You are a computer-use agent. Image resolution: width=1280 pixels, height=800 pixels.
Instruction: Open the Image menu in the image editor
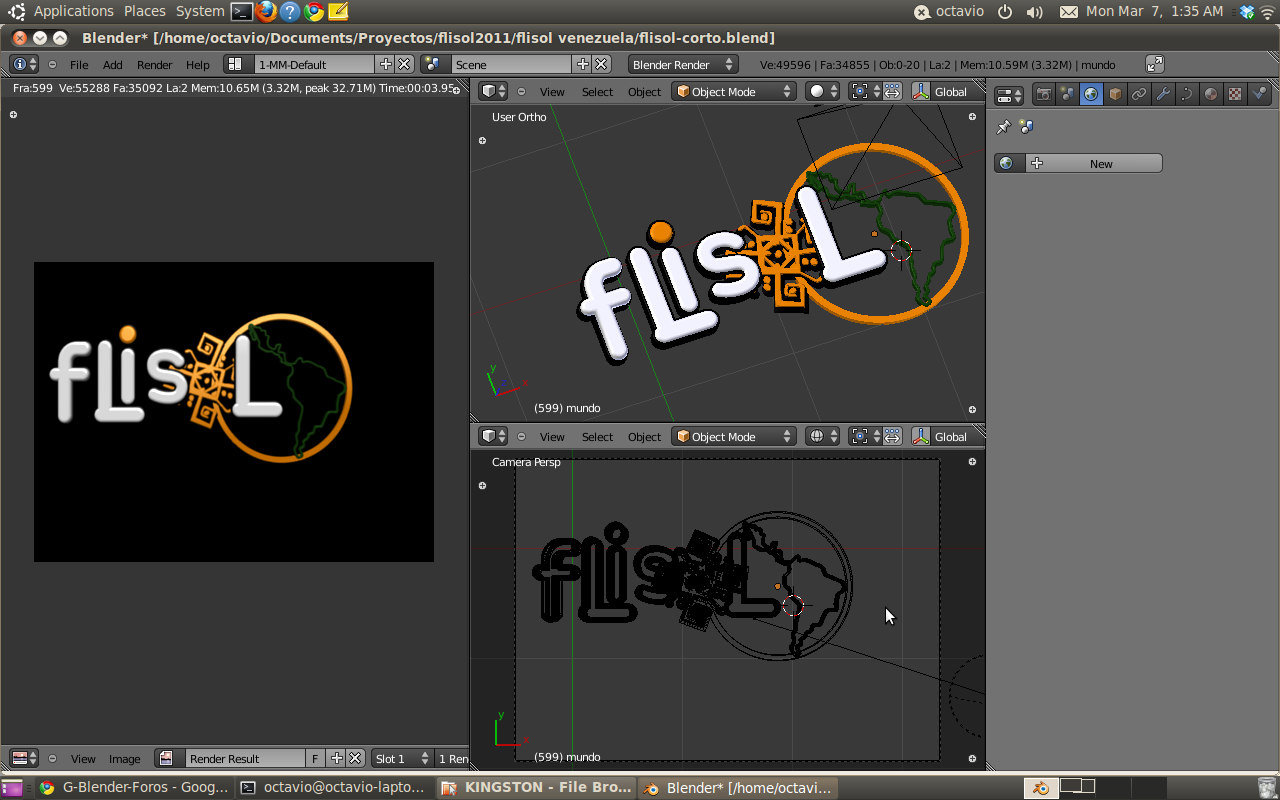[124, 759]
